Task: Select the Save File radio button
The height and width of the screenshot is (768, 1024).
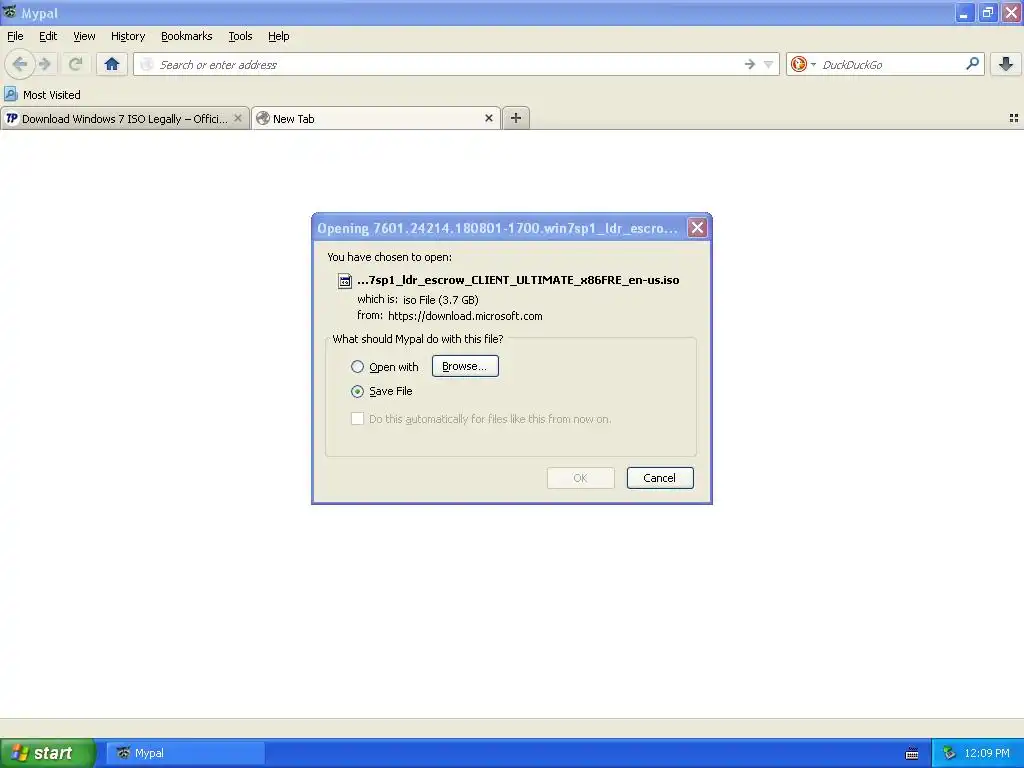Action: pos(357,391)
